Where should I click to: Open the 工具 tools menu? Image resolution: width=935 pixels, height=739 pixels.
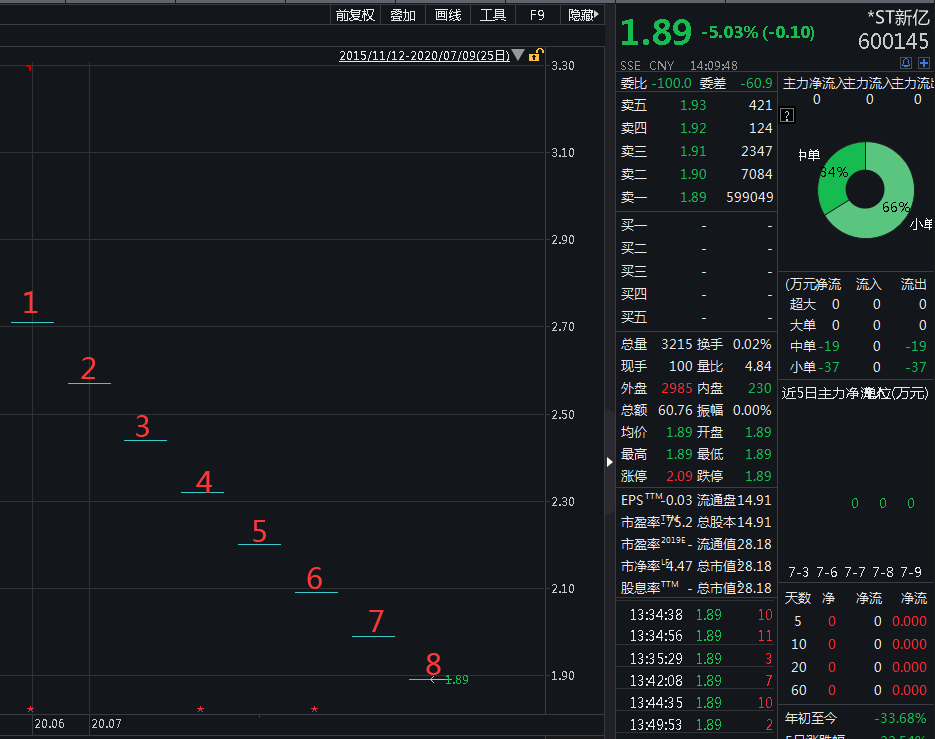coord(493,15)
